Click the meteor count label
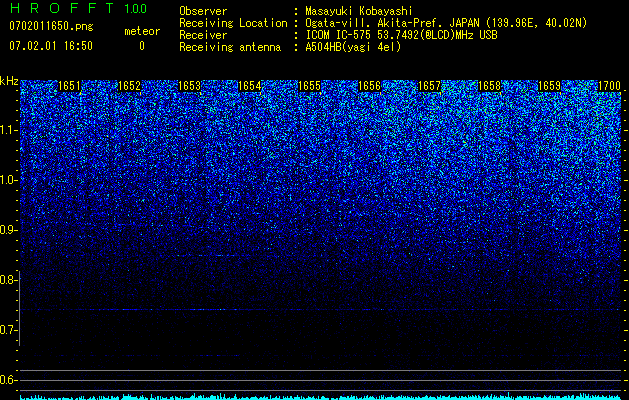Screen dimensions: 629x400 [142, 31]
